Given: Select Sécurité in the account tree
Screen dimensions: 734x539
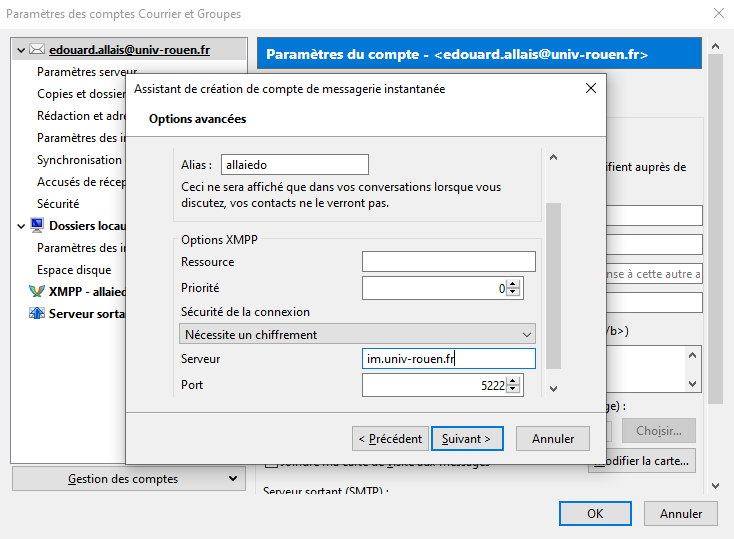Looking at the screenshot, I should 58,203.
